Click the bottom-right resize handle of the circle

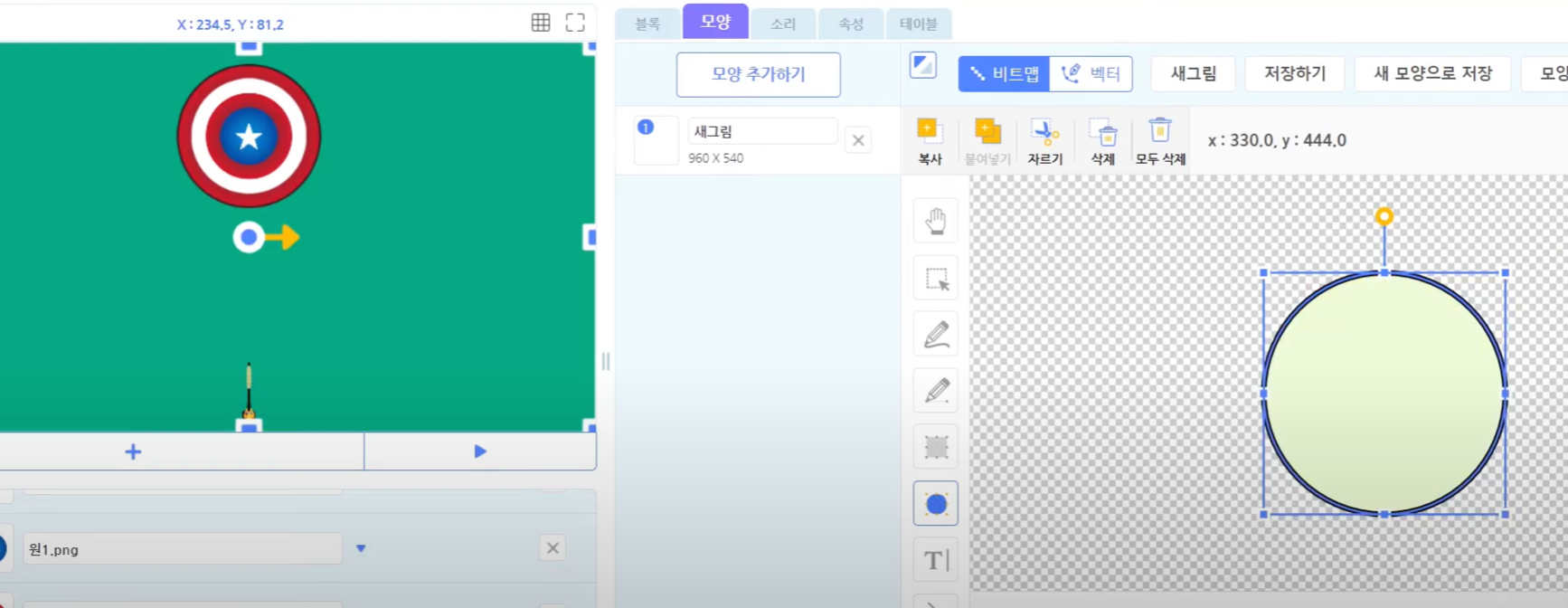1505,514
